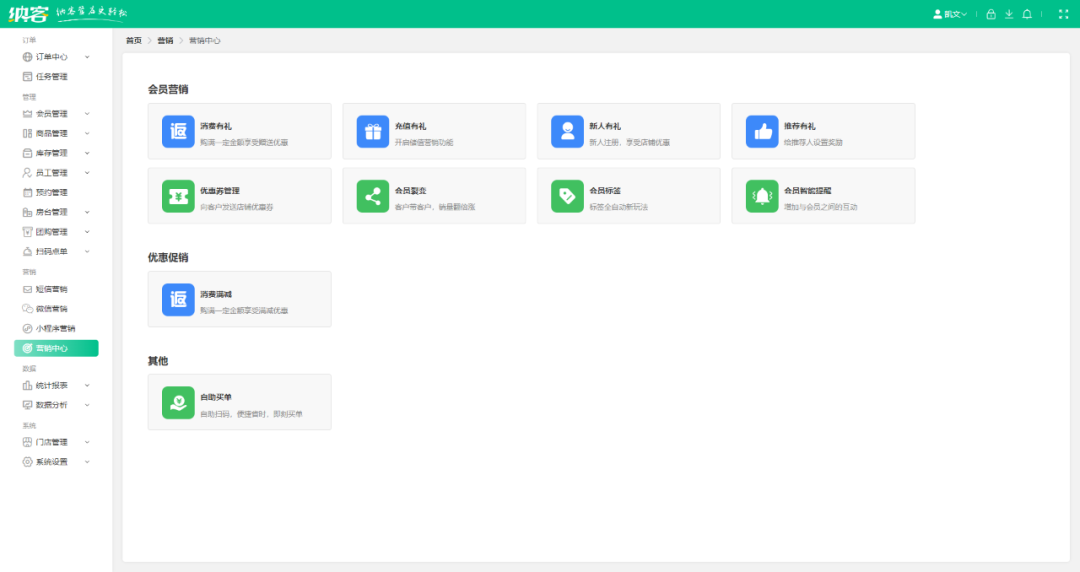Click the 门店管理 store icon
The width and height of the screenshot is (1080, 572).
tap(28, 442)
